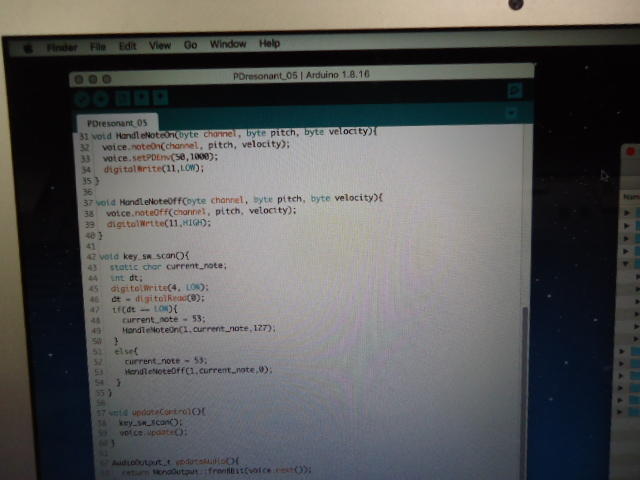Open the Help menu
640x480 pixels.
(269, 43)
